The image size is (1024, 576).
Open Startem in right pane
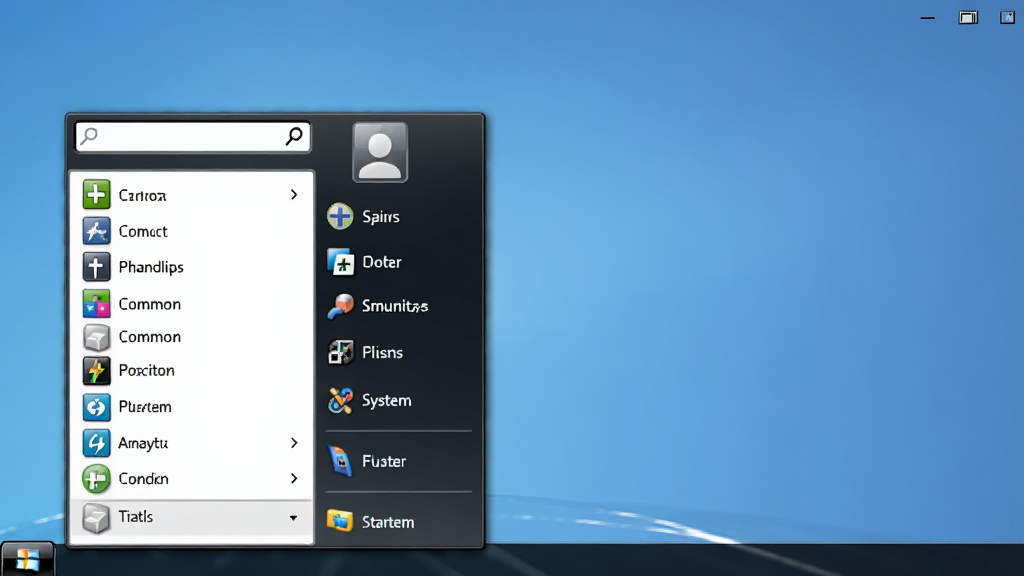(x=398, y=521)
